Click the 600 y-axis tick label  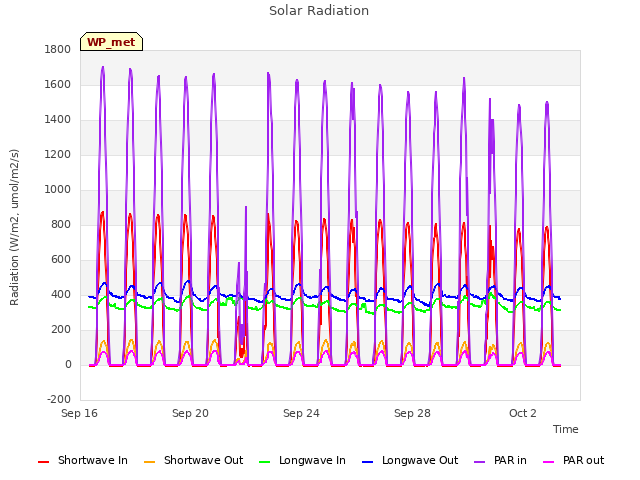point(61,260)
